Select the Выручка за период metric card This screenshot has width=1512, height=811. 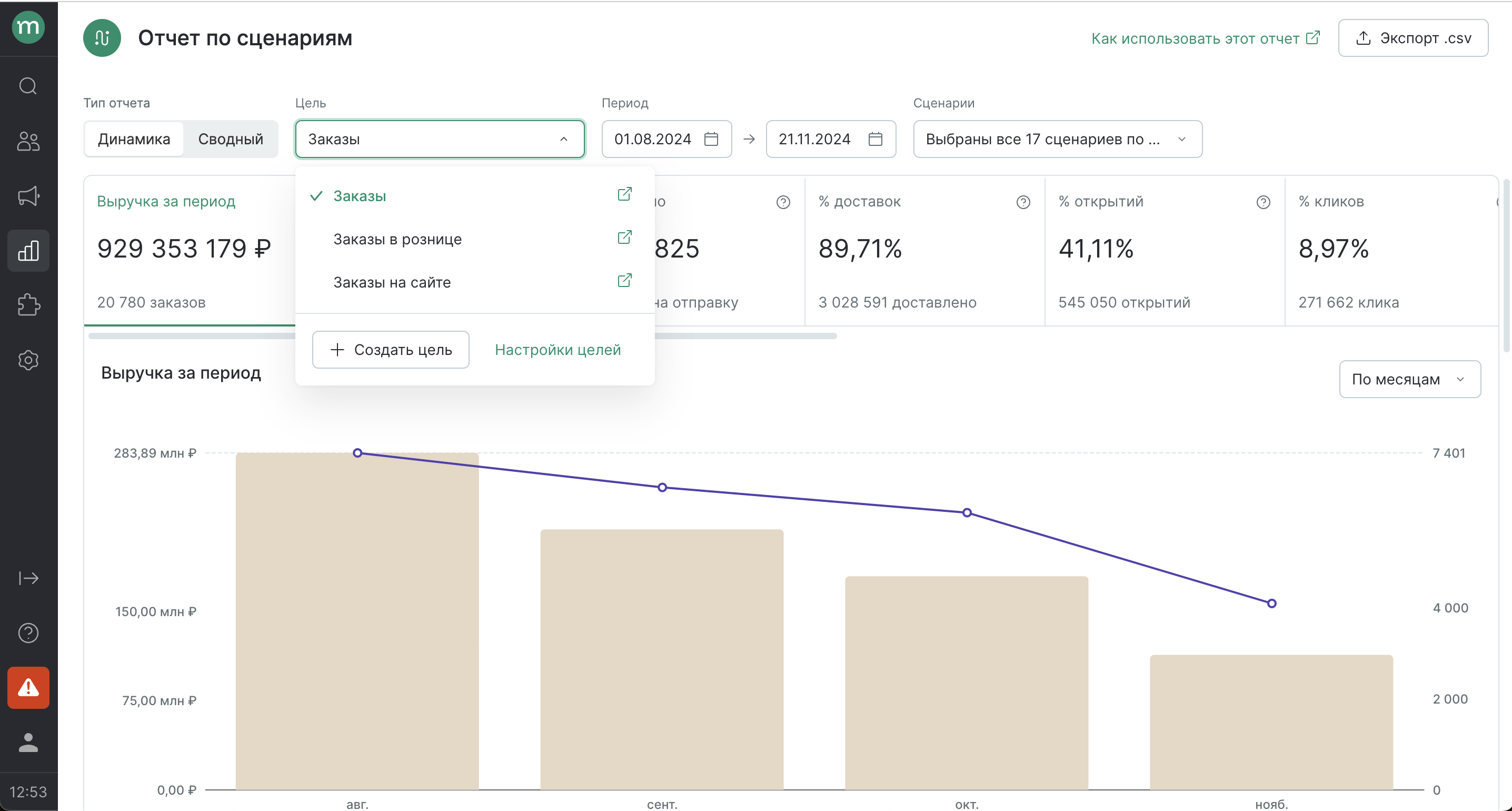[190, 251]
